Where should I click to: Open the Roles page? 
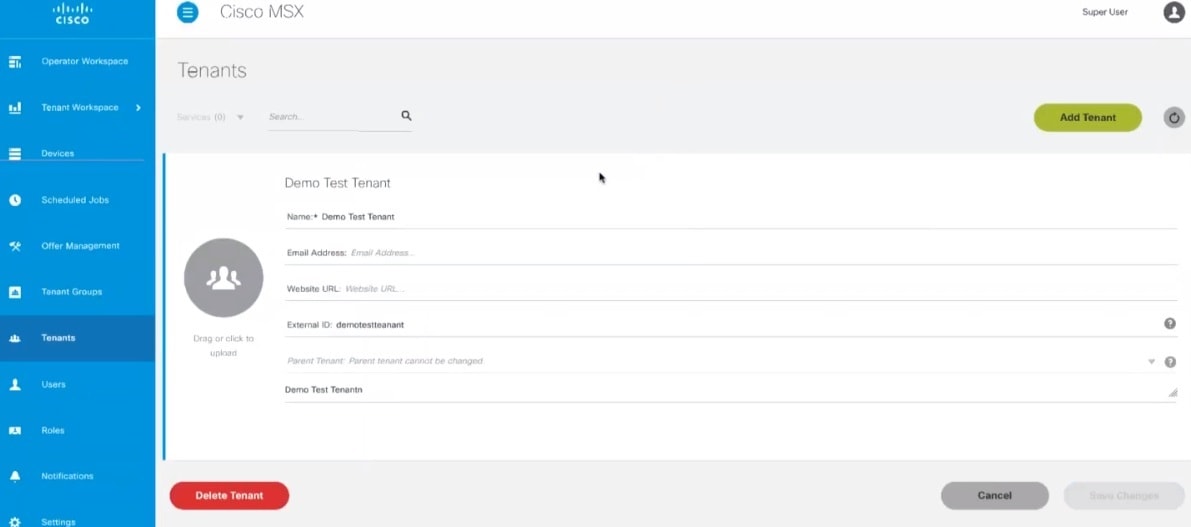[x=53, y=431]
